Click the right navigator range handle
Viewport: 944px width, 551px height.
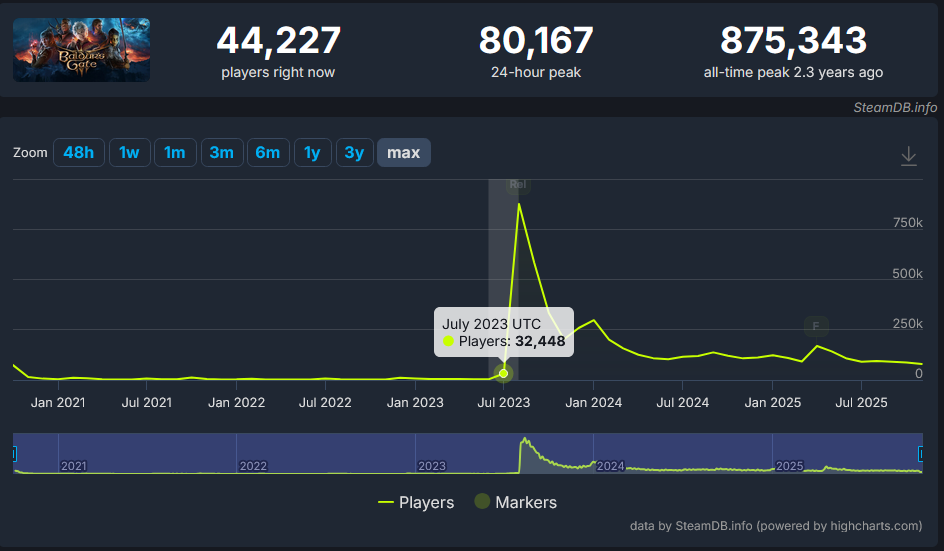coord(921,454)
